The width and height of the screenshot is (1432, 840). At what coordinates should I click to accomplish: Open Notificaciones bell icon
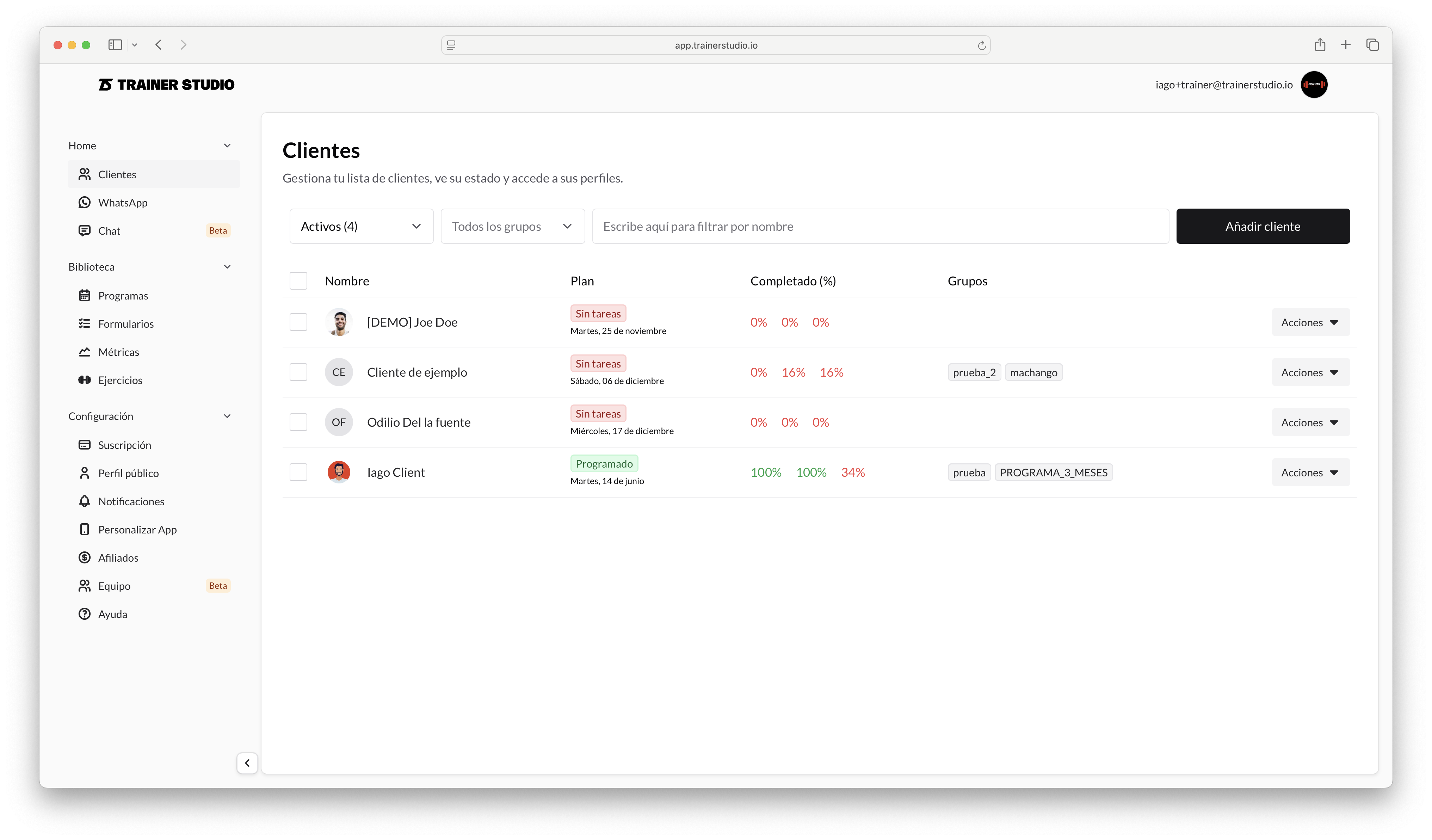(x=84, y=501)
